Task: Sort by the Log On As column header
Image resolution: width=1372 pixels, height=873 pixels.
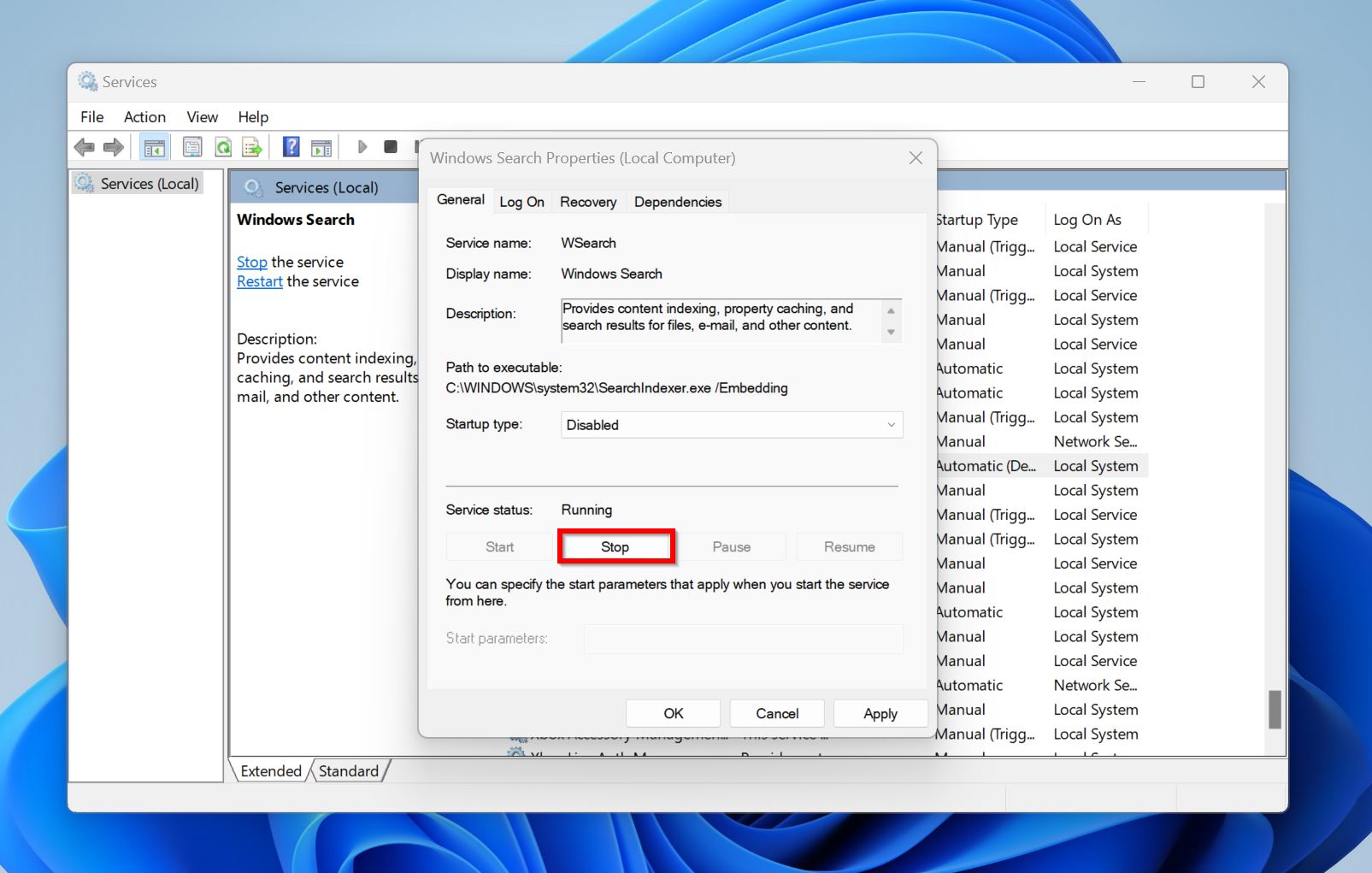Action: (1097, 220)
